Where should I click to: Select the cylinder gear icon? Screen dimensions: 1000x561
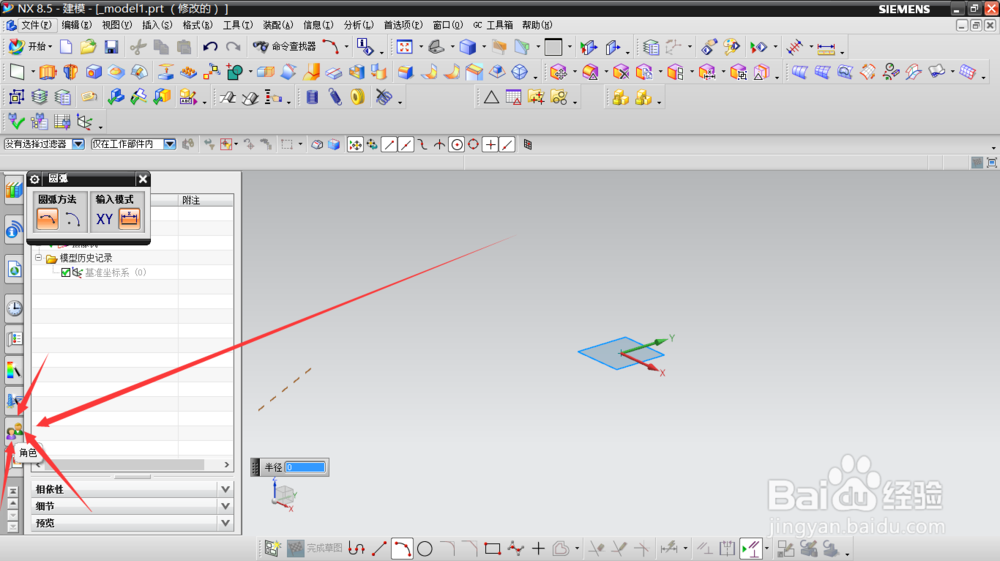(x=312, y=97)
